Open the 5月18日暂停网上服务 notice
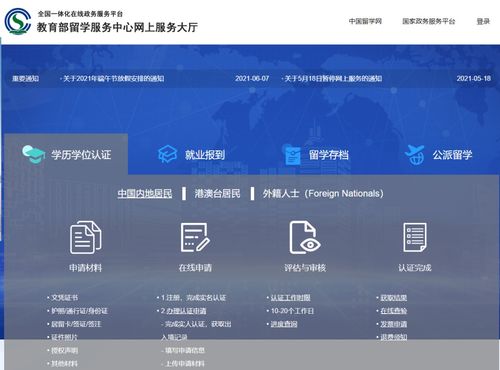500x370 pixels. click(332, 79)
